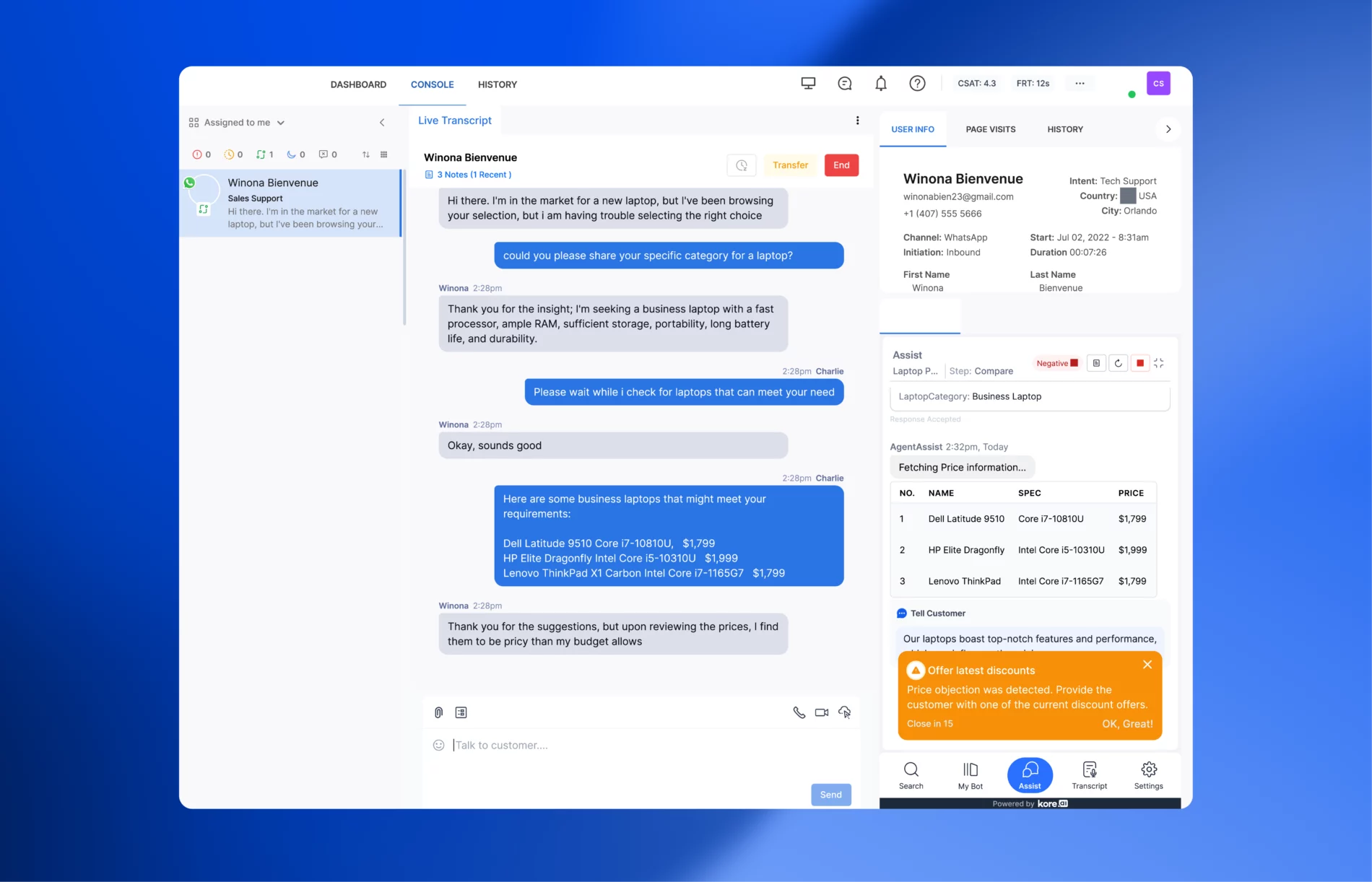Open My Bot in bottom bar
The width and height of the screenshot is (1372, 882).
click(x=970, y=776)
